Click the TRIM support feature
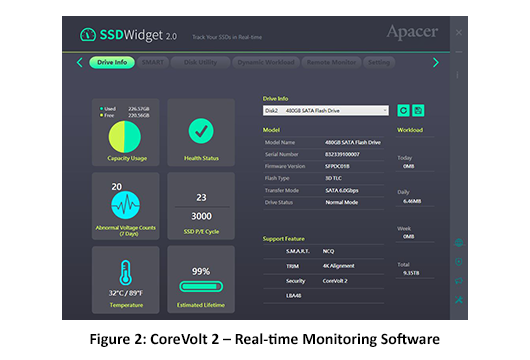The width and height of the screenshot is (530, 360). click(x=292, y=266)
